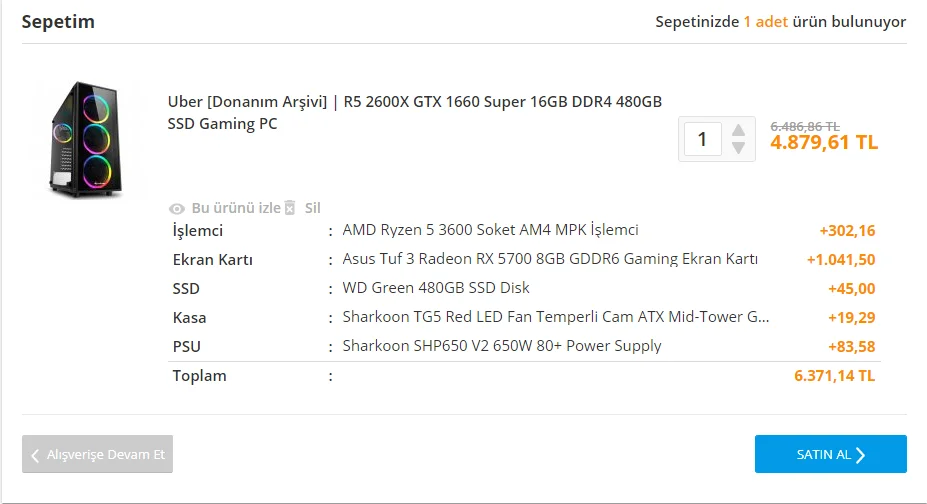Open the Uber R5 2600X Gaming PC title link
The width and height of the screenshot is (927, 504).
(415, 112)
